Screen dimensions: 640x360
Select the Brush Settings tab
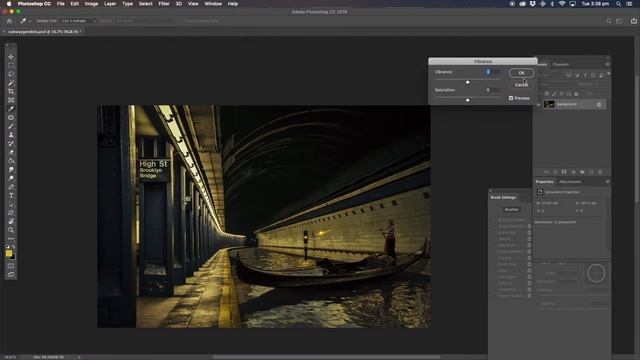[x=503, y=198]
